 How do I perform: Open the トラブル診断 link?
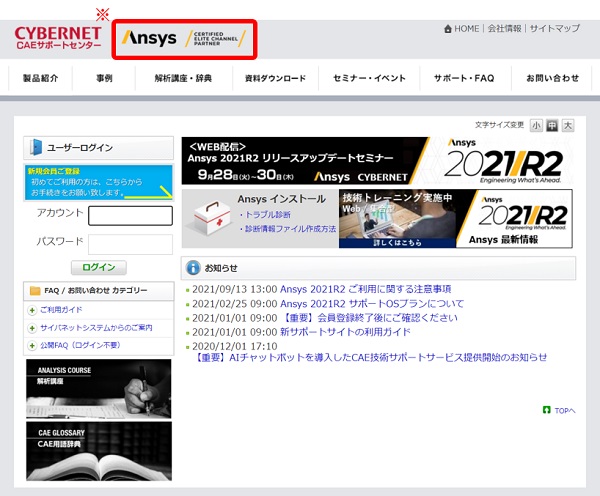268,215
